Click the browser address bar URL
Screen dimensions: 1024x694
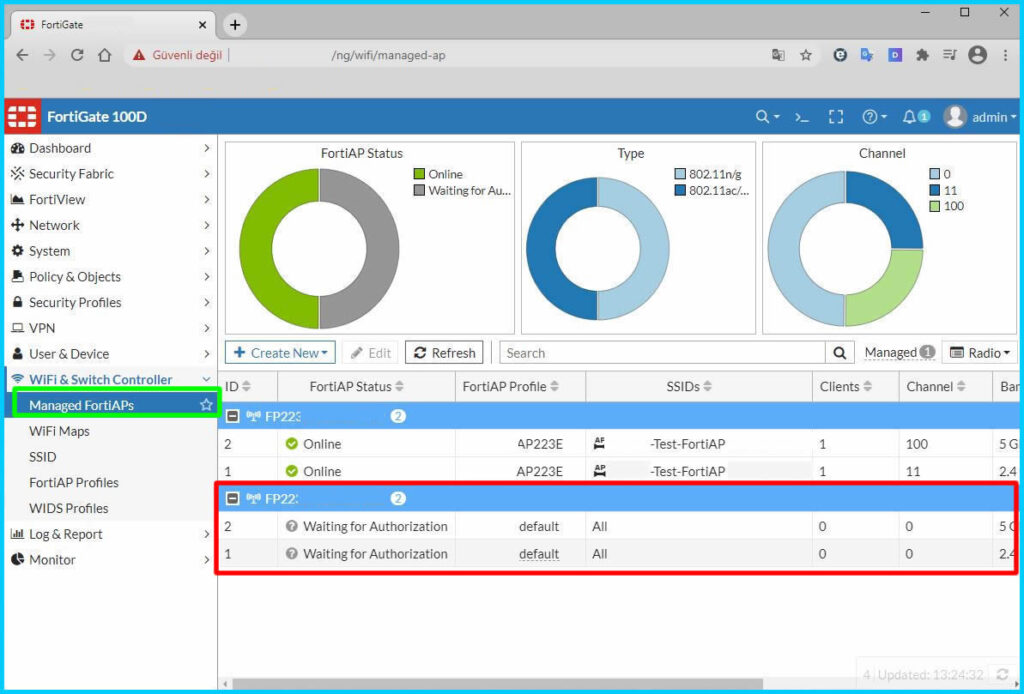tap(388, 55)
